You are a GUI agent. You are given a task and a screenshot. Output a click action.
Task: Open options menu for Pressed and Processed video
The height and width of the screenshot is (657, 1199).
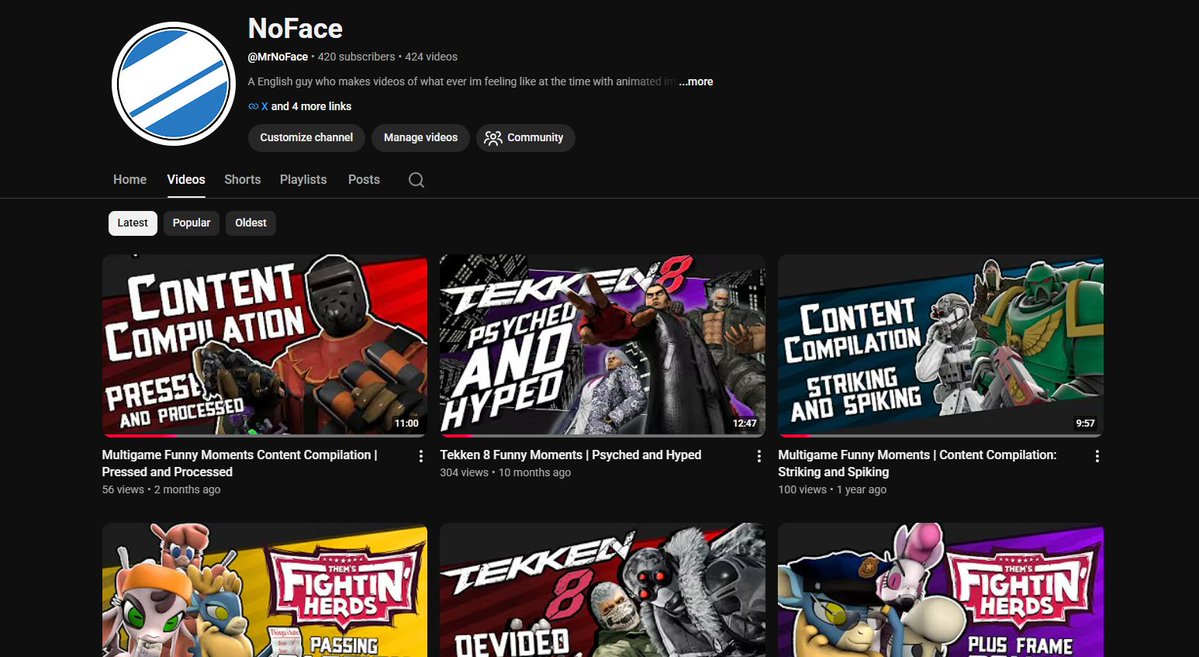(421, 456)
